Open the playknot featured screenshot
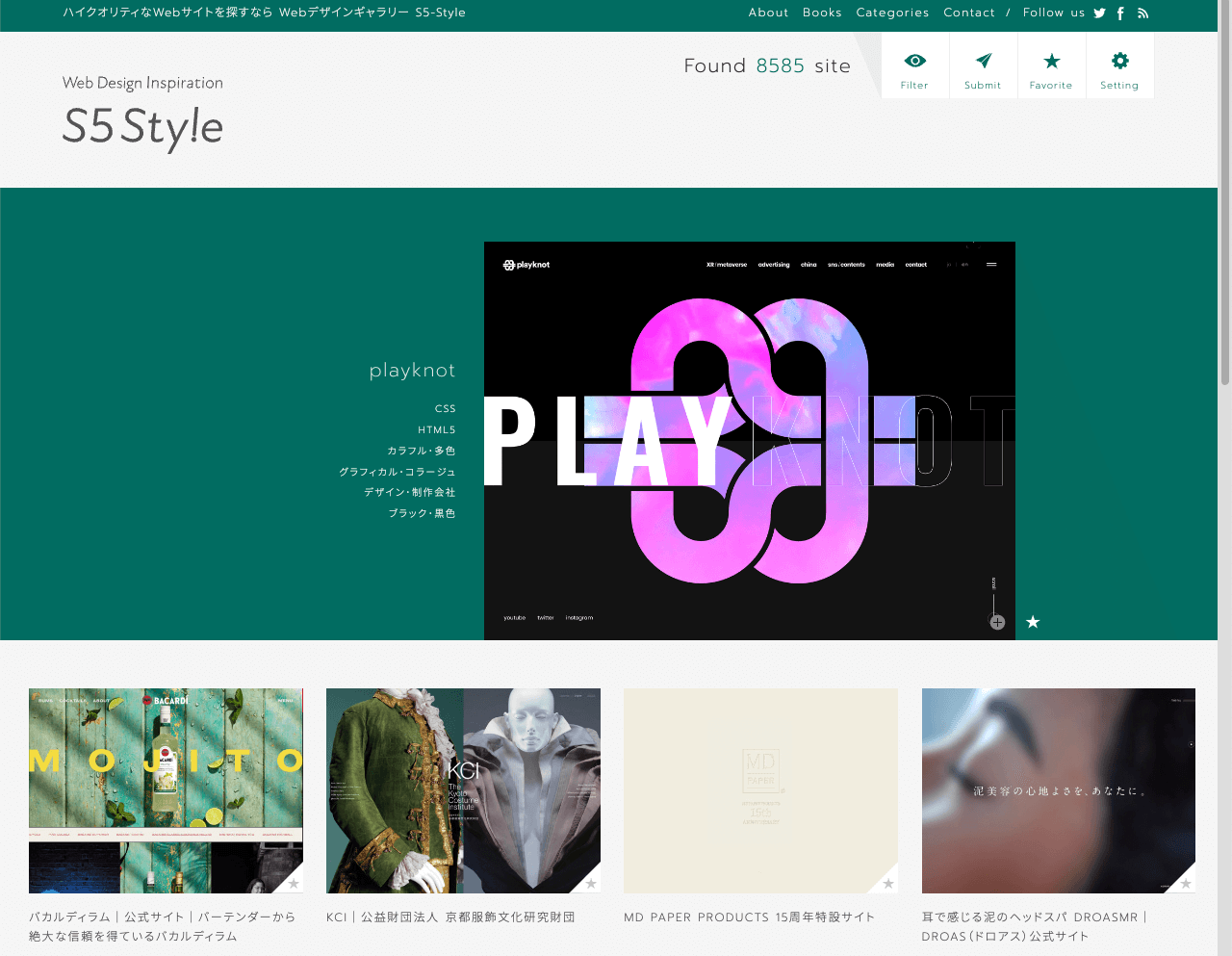Screen dimensions: 1232x956 click(x=750, y=441)
